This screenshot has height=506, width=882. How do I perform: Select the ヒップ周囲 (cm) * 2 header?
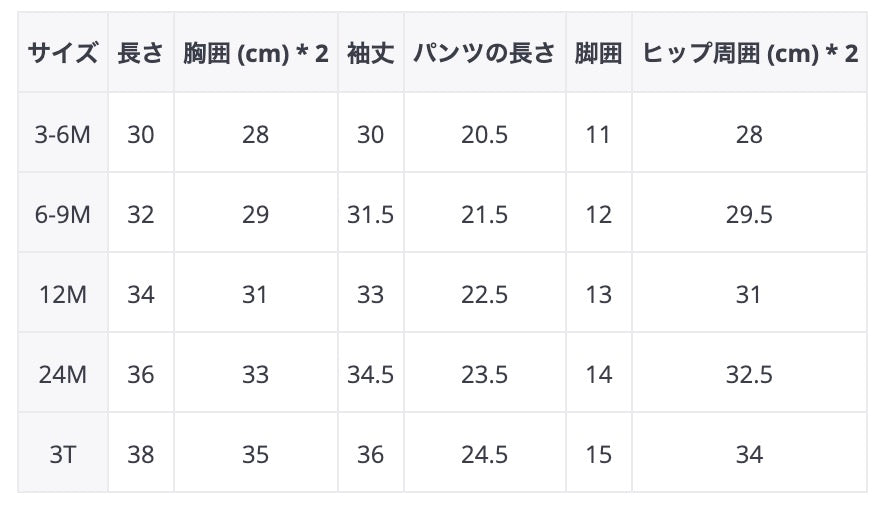(x=749, y=53)
